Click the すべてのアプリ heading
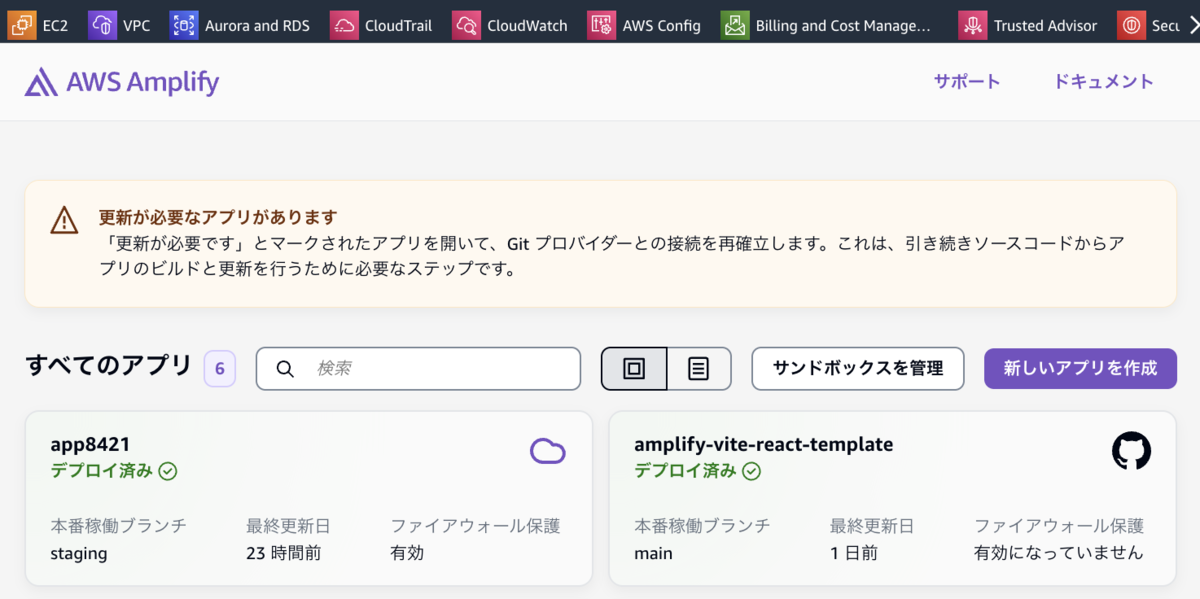This screenshot has height=599, width=1200. 108,366
